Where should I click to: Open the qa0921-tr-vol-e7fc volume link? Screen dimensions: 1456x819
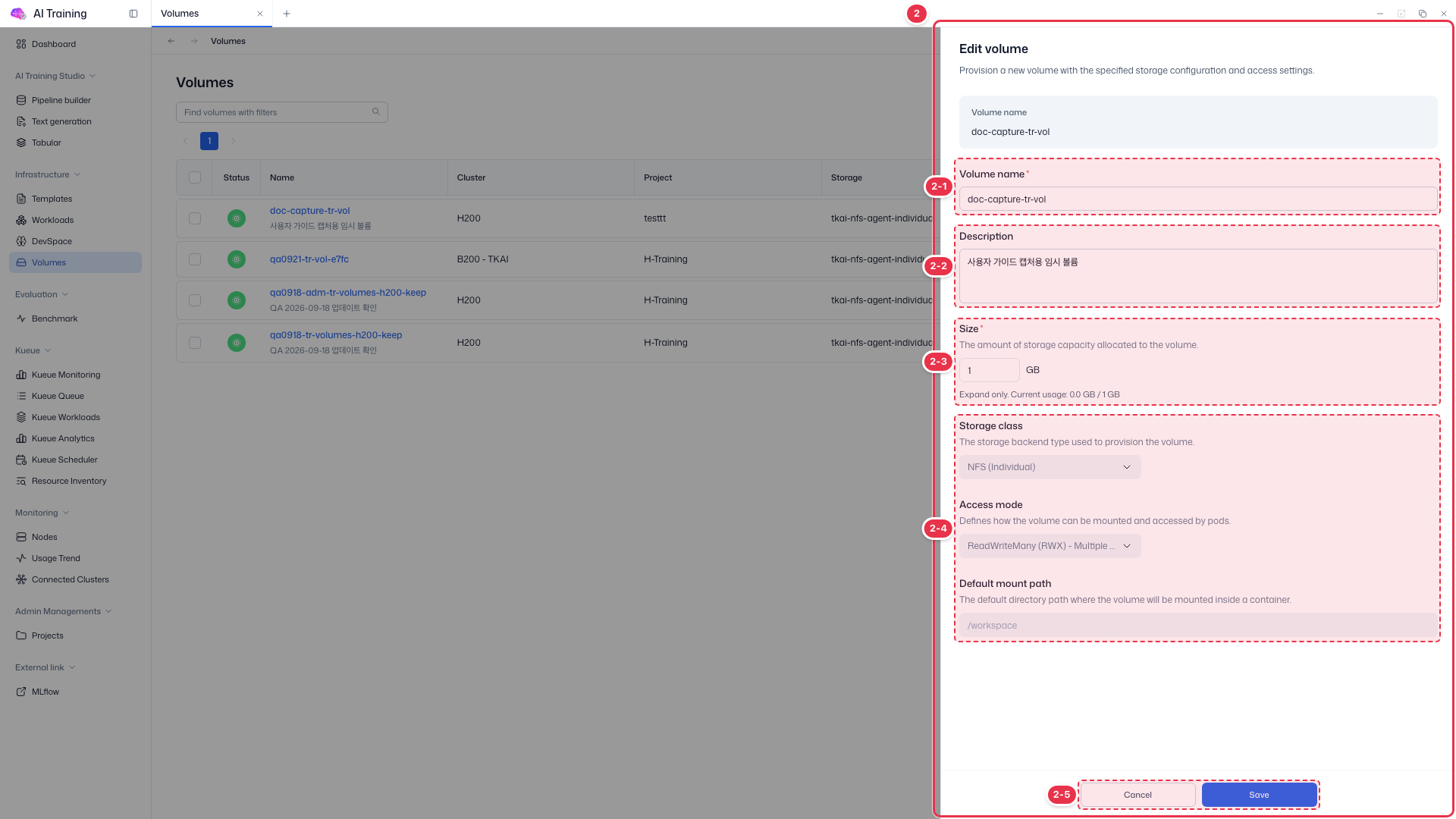point(309,259)
